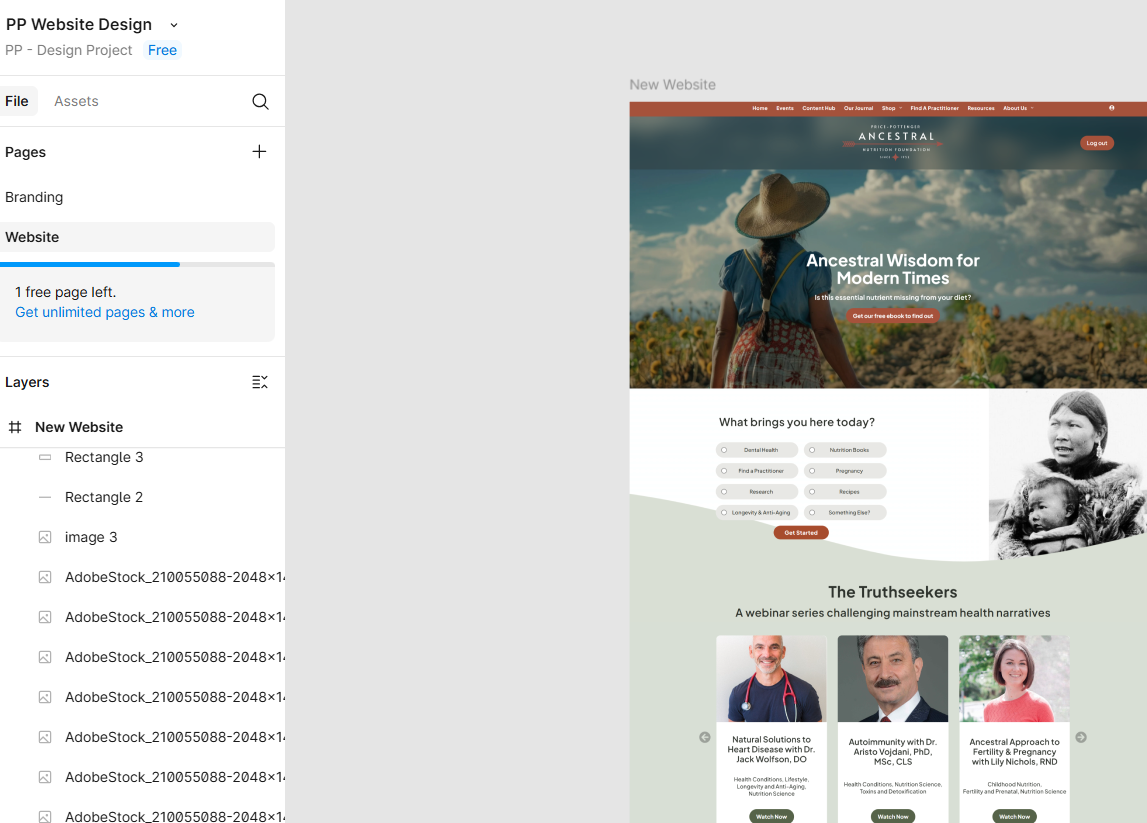Select the Dental Health radio option
This screenshot has width=1147, height=823.
[x=724, y=450]
